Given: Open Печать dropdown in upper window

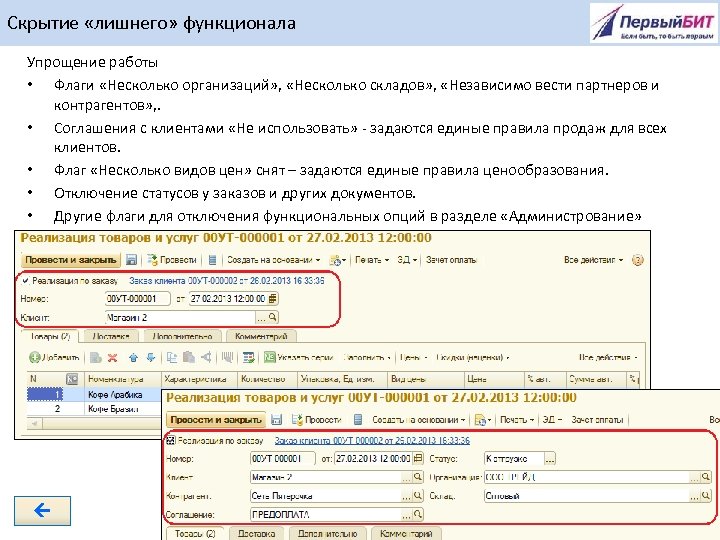Looking at the screenshot, I should (372, 260).
